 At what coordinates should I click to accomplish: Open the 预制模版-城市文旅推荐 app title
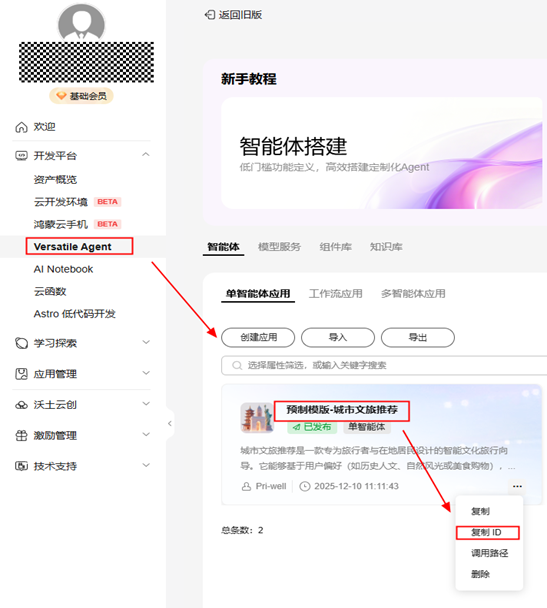tap(342, 410)
